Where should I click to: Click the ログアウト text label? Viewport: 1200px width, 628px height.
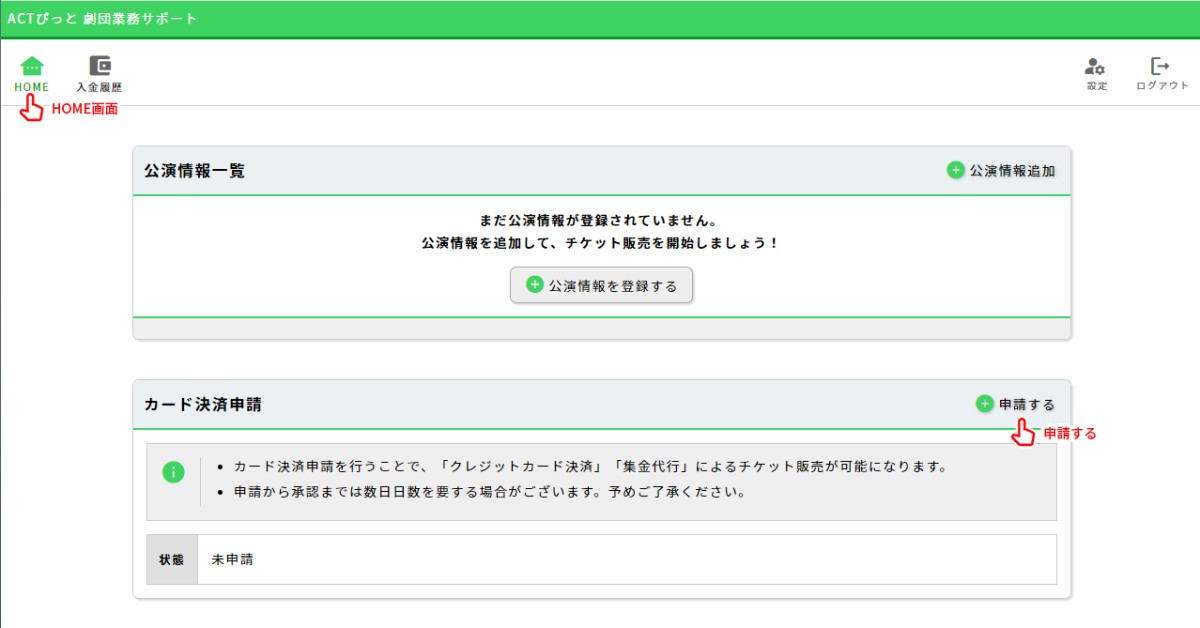[x=1162, y=86]
